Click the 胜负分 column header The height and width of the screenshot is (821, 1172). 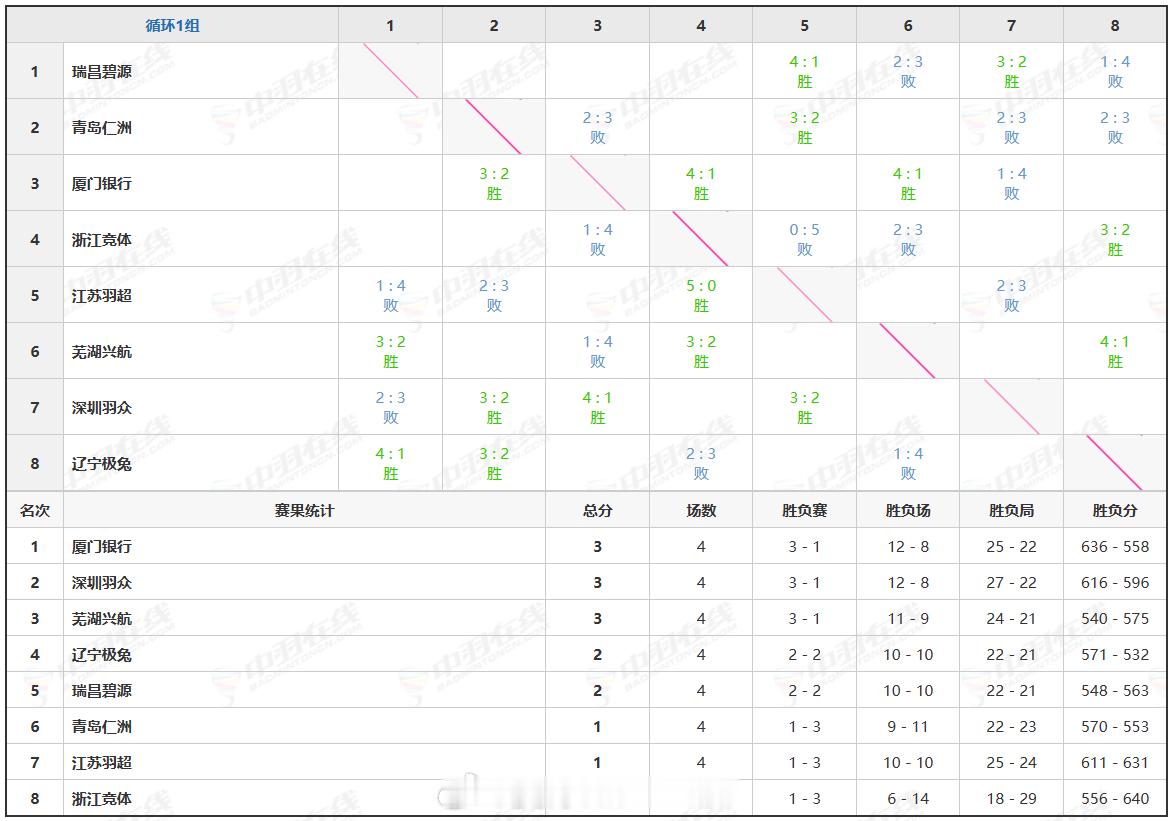coord(1114,511)
